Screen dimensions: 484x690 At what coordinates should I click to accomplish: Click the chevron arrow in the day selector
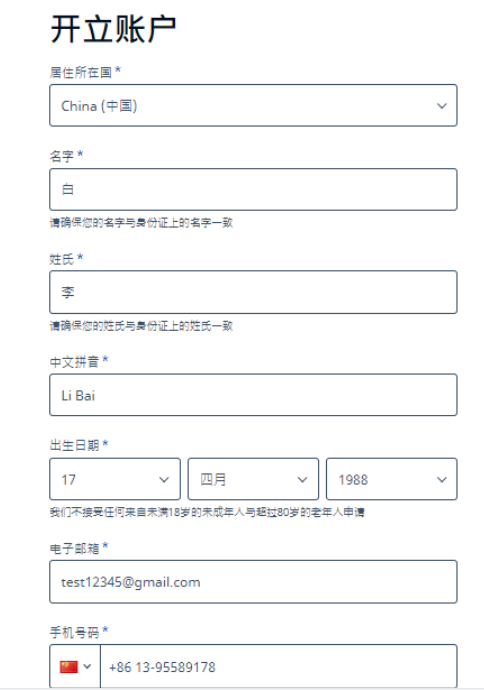[x=164, y=480]
